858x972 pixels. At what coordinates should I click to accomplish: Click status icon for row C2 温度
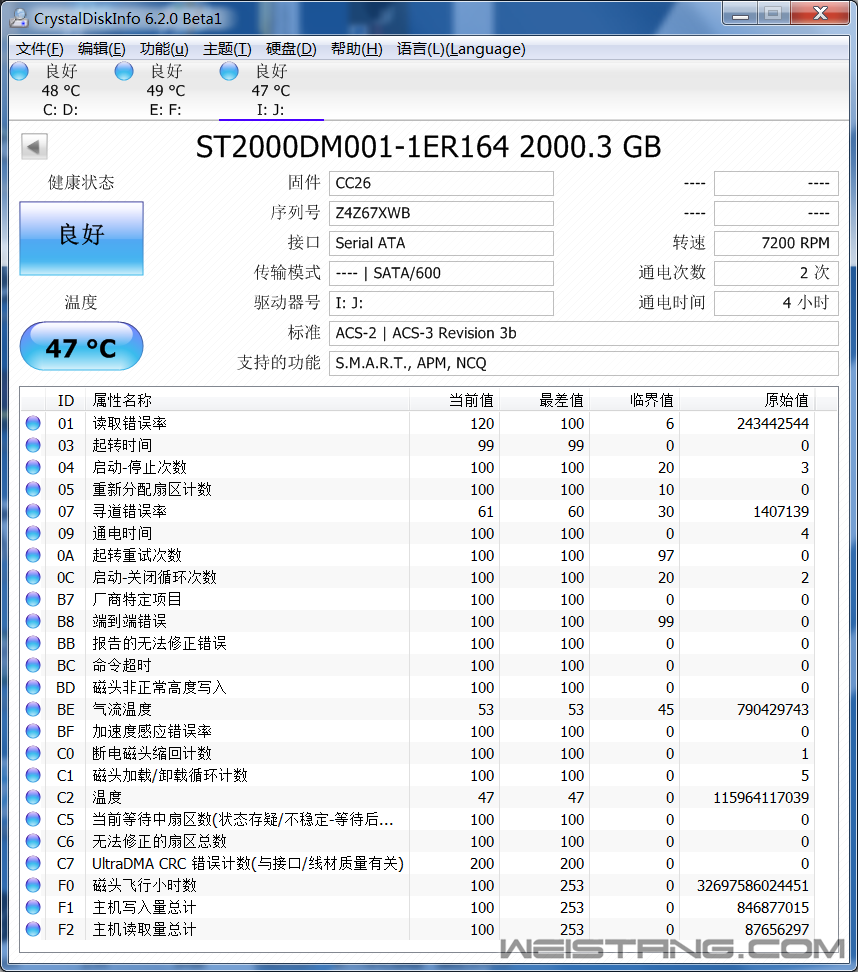click(33, 797)
